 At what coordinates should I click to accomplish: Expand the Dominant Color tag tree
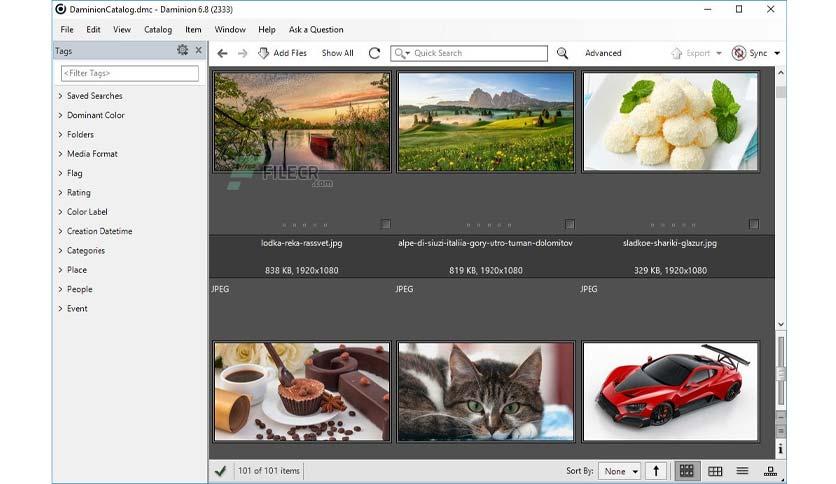(60, 115)
